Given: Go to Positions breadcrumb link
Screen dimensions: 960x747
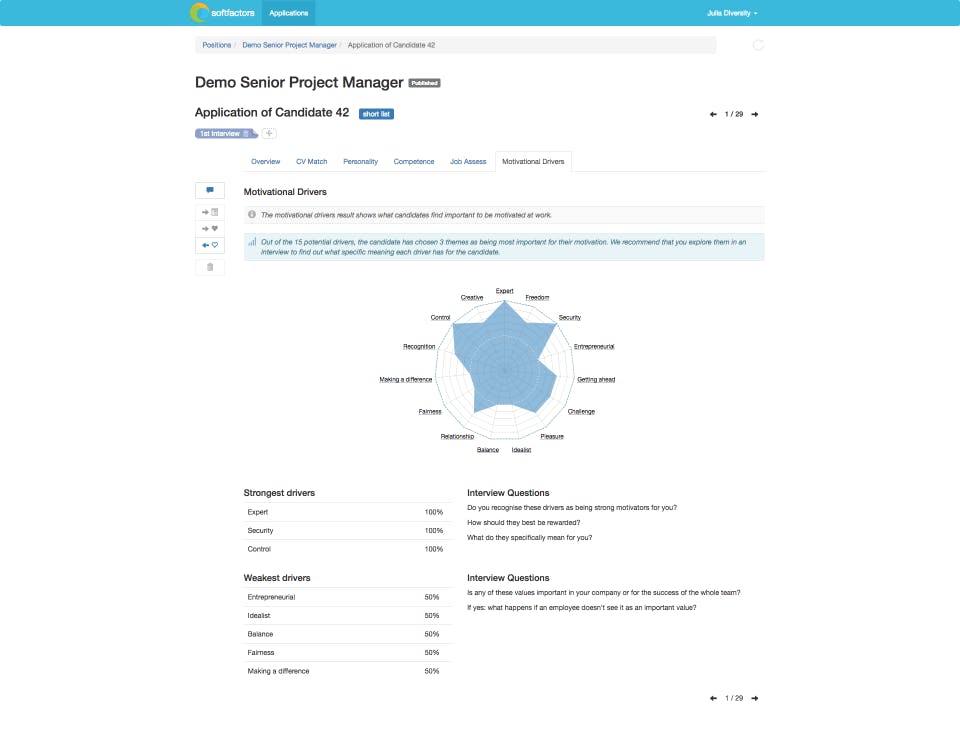Looking at the screenshot, I should (x=217, y=45).
